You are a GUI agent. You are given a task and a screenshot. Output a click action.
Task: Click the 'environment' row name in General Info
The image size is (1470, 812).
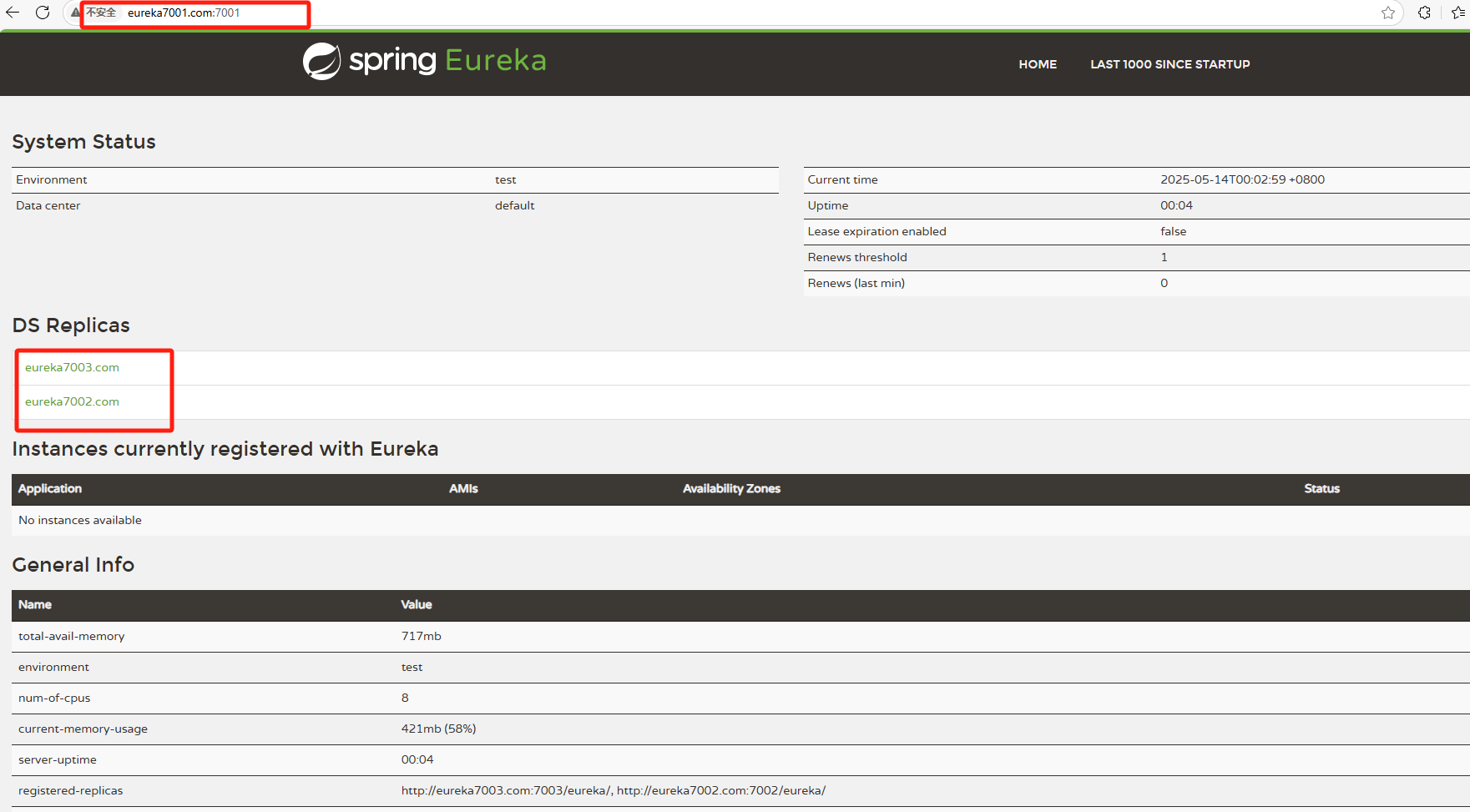[53, 667]
